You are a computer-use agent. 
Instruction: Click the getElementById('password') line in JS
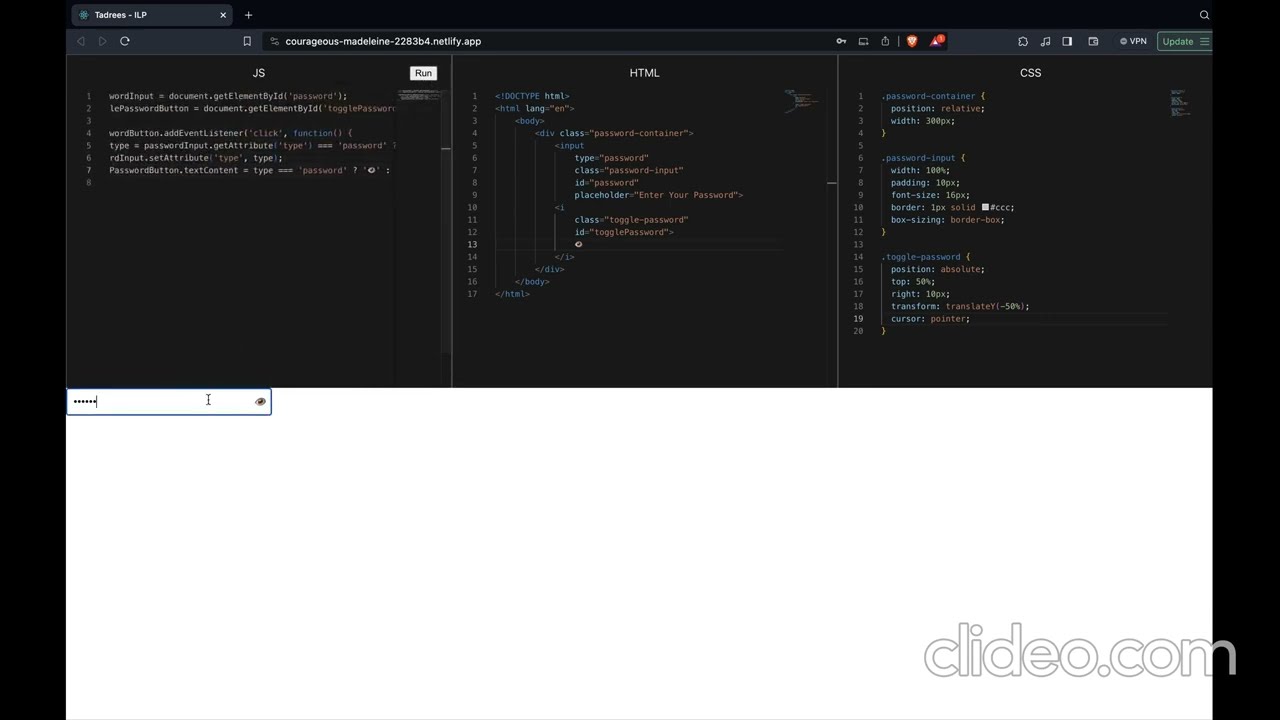click(x=228, y=96)
